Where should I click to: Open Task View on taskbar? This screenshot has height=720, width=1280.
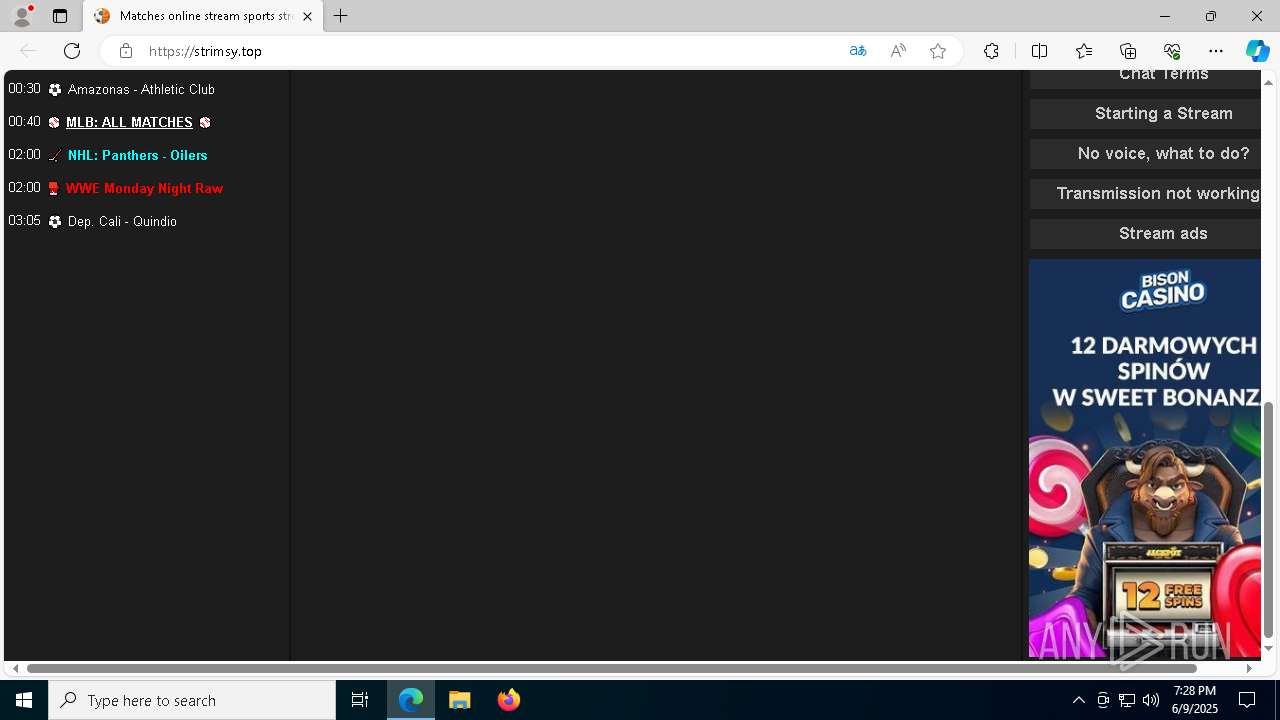[x=360, y=700]
